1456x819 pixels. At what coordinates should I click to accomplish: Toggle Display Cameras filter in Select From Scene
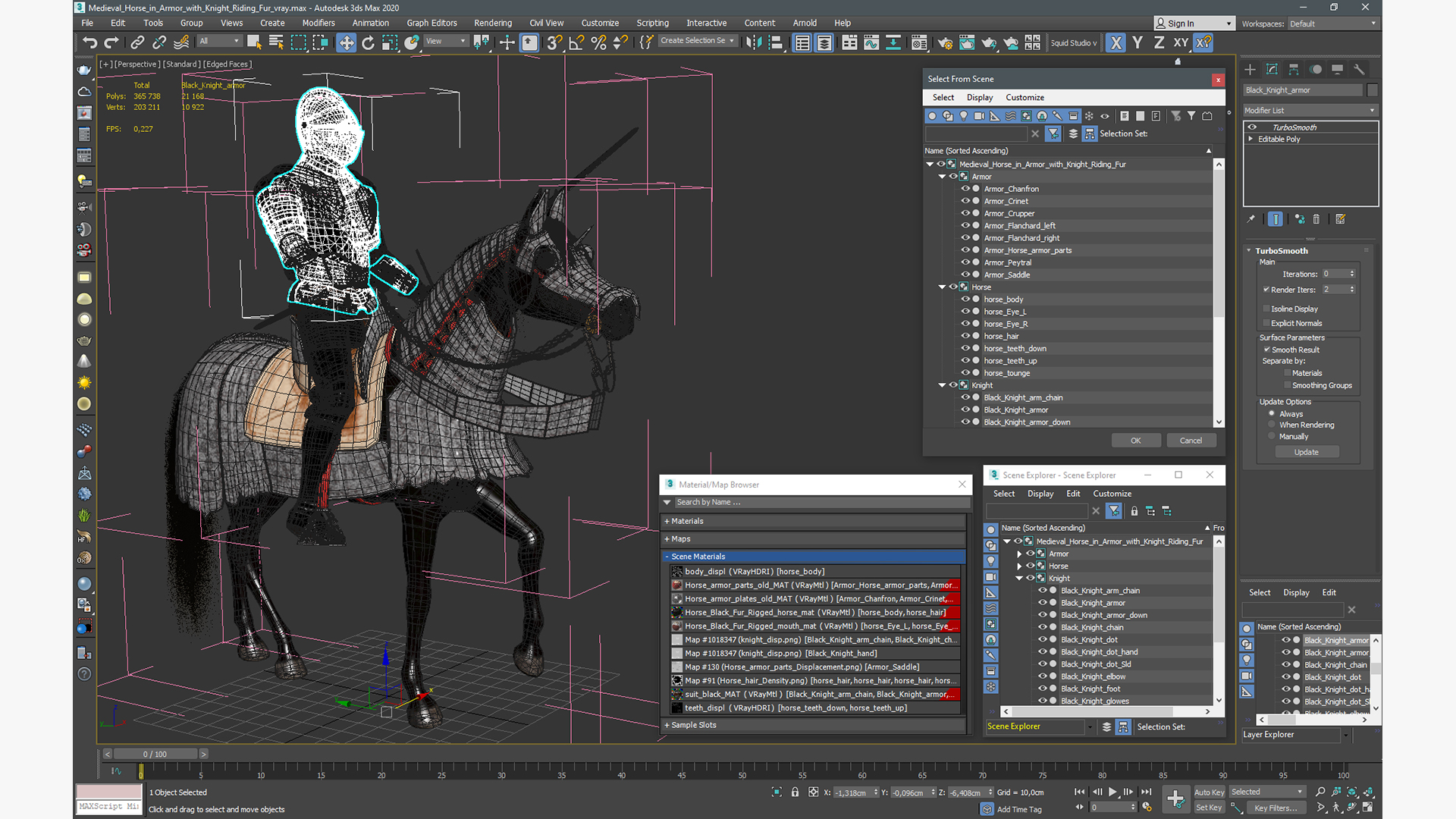point(979,116)
